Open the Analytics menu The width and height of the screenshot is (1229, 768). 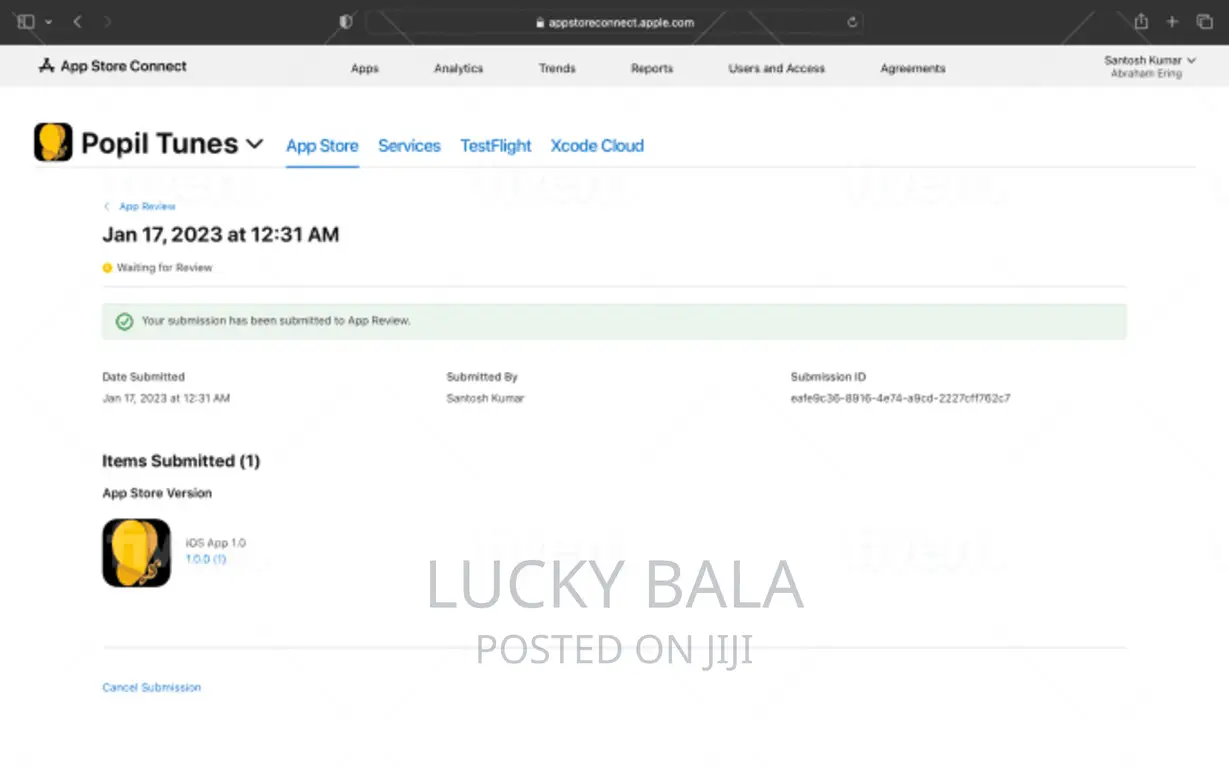coord(459,69)
